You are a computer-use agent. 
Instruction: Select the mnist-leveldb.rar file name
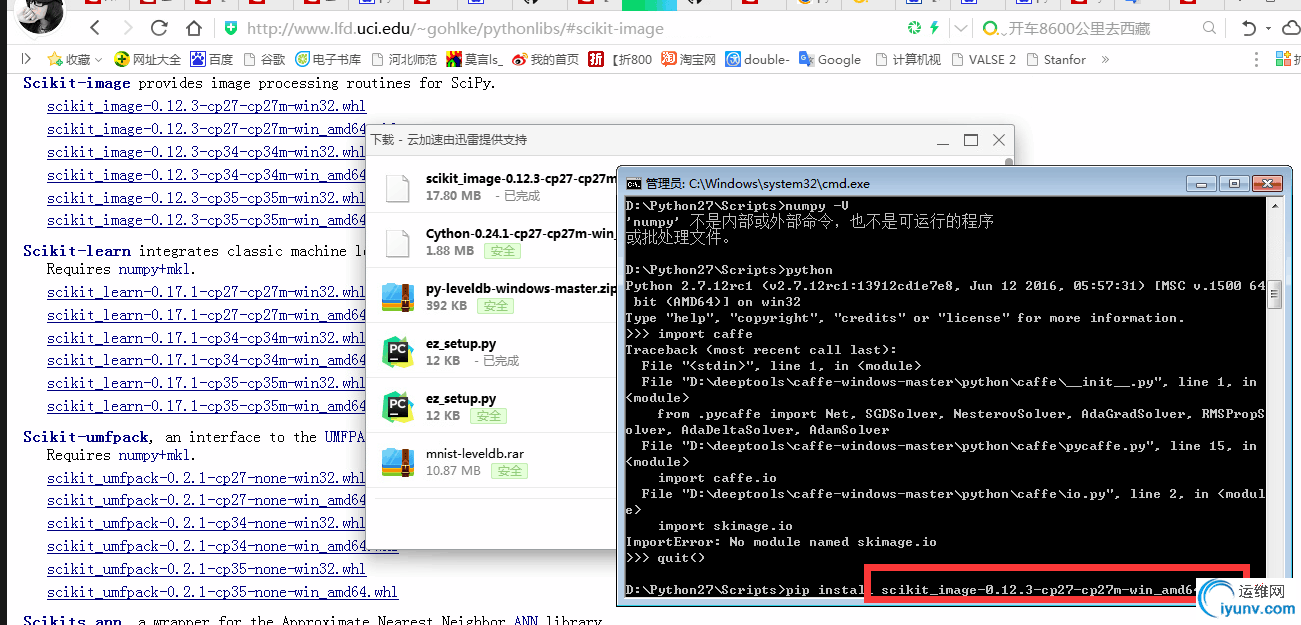coord(475,453)
